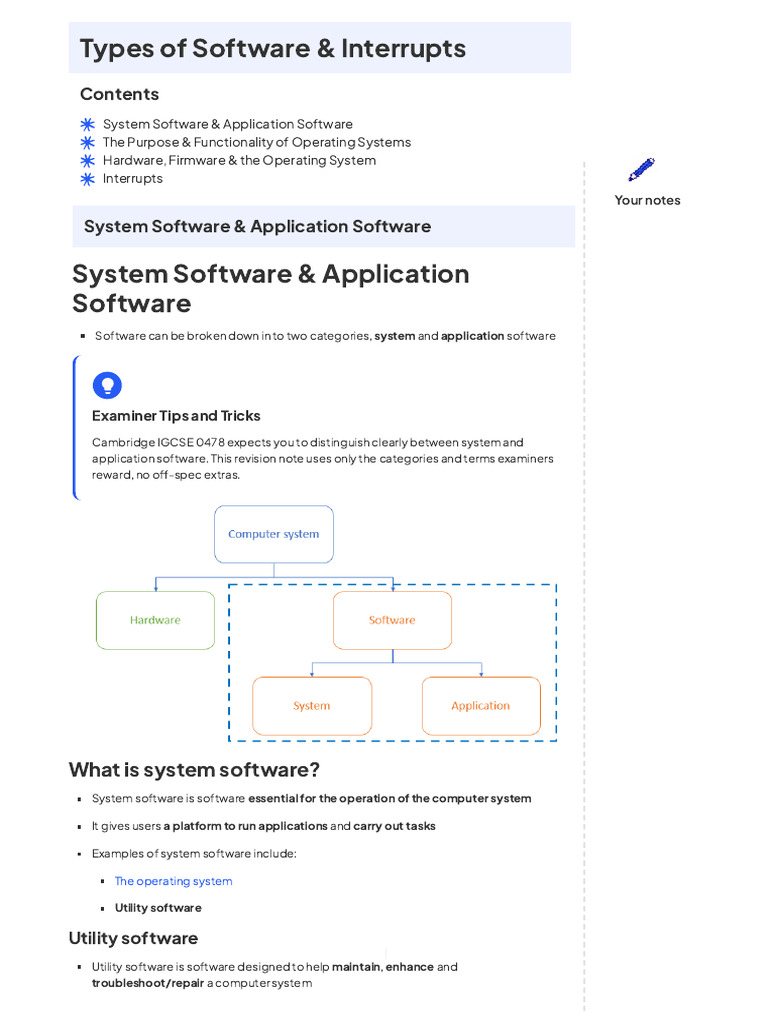Image resolution: width=768 pixels, height=1024 pixels.
Task: Click bullet 'Utility software is software designed to help maintain'
Action: click(x=275, y=975)
